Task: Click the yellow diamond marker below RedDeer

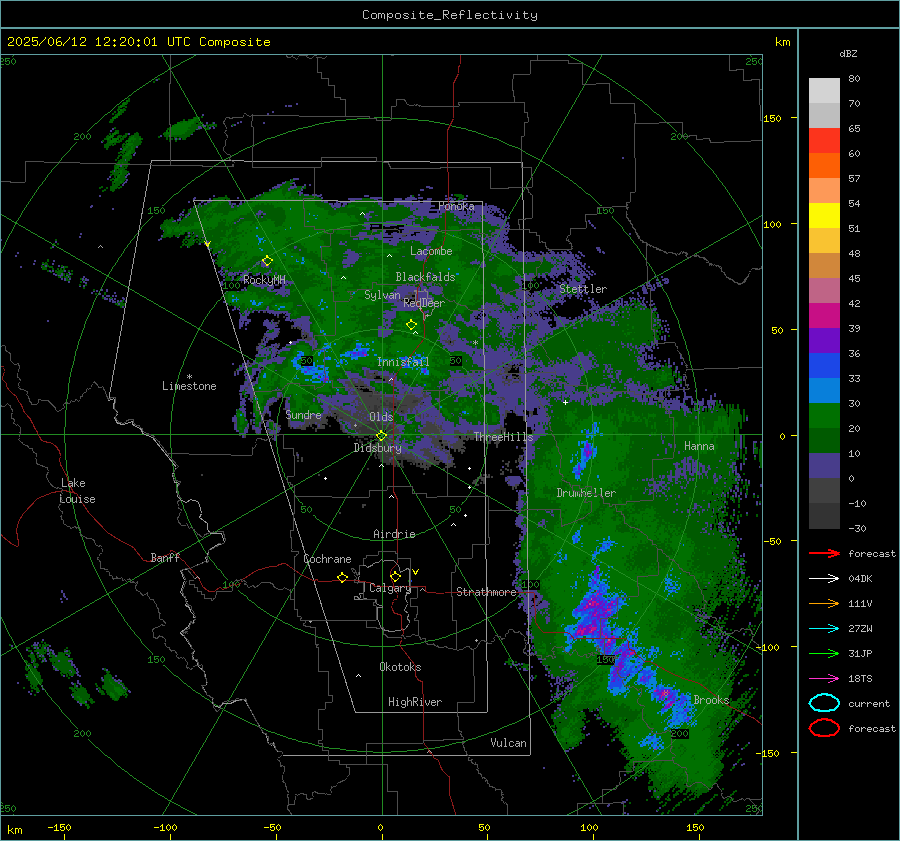Action: point(412,325)
